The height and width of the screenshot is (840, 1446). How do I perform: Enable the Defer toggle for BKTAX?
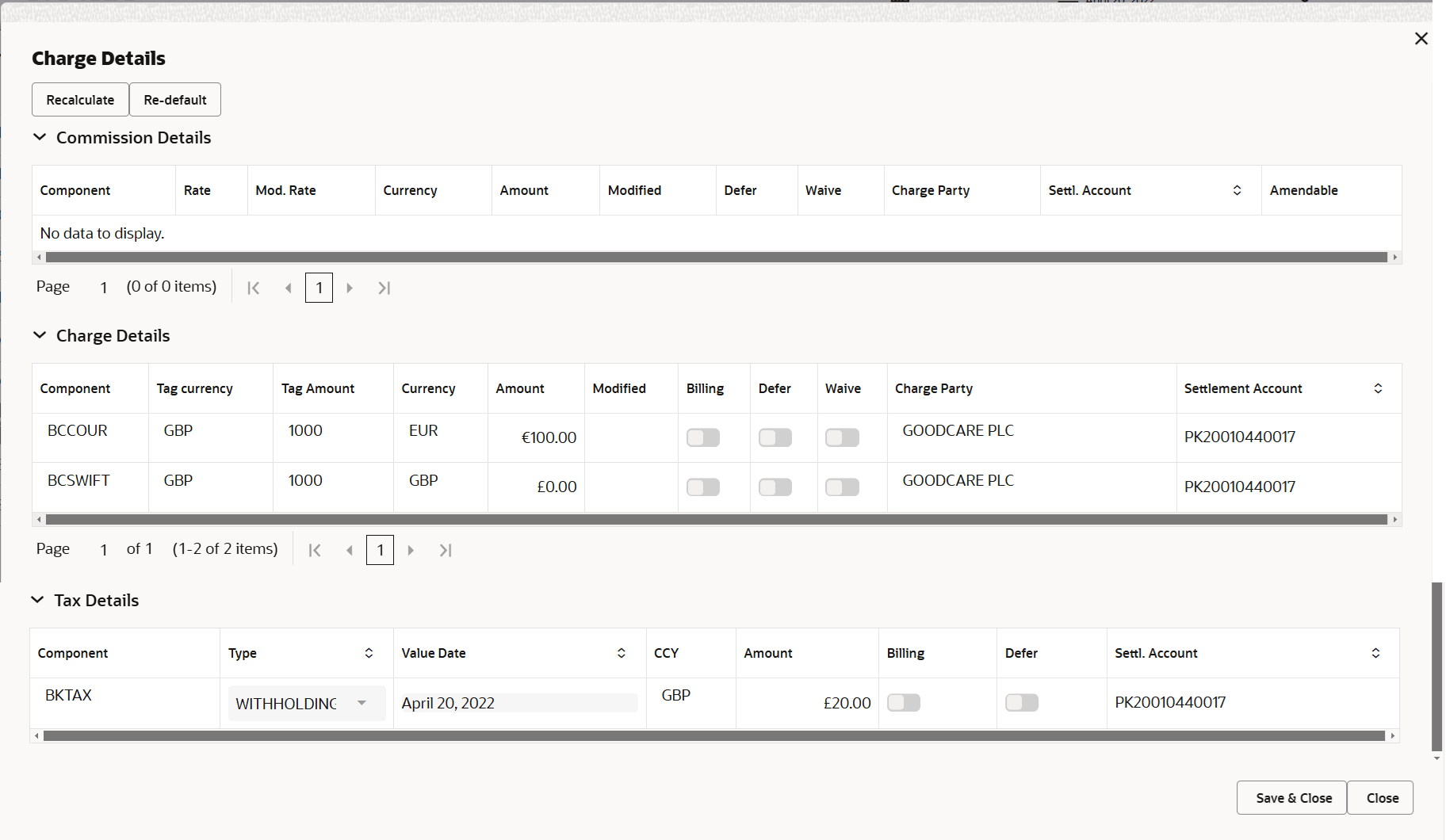click(1021, 702)
